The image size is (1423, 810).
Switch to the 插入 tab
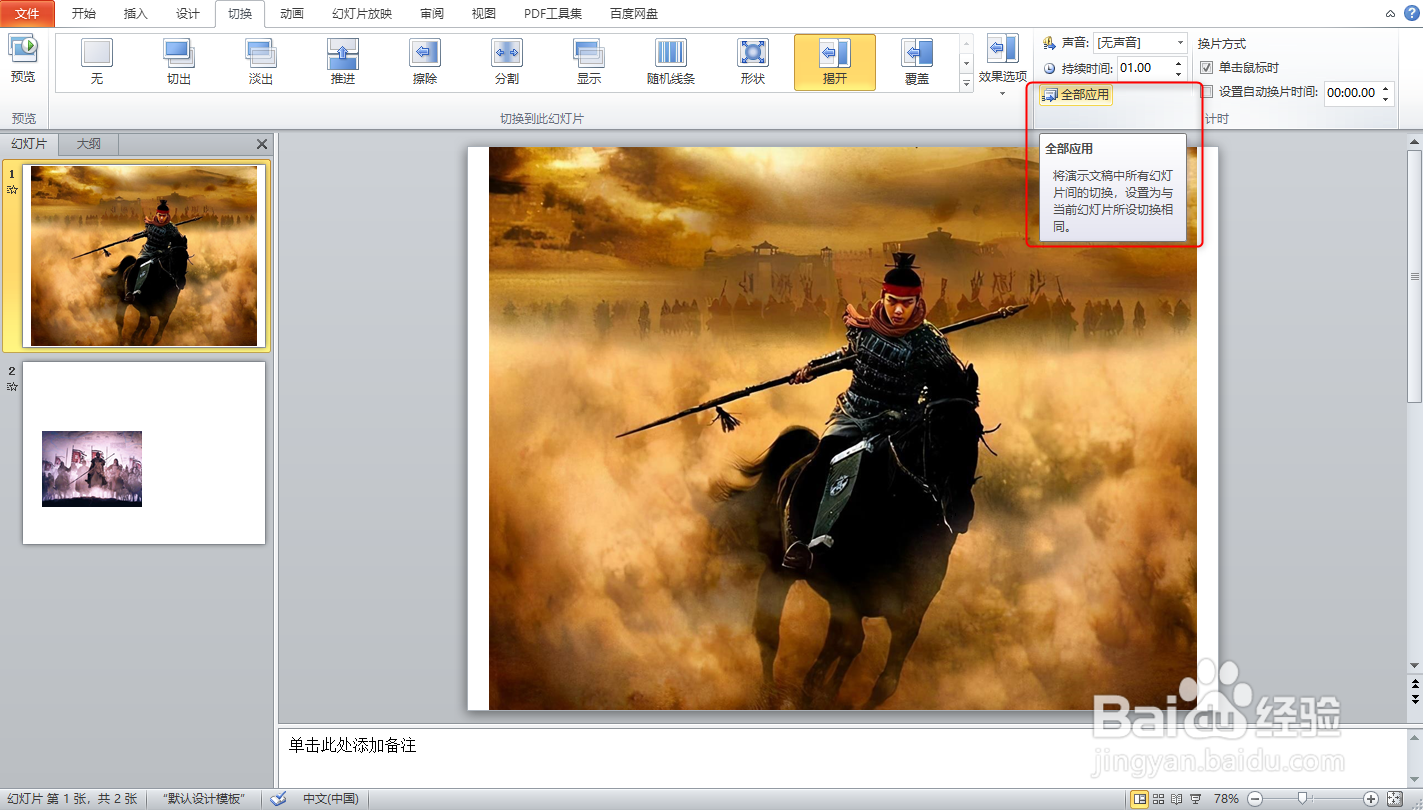136,14
